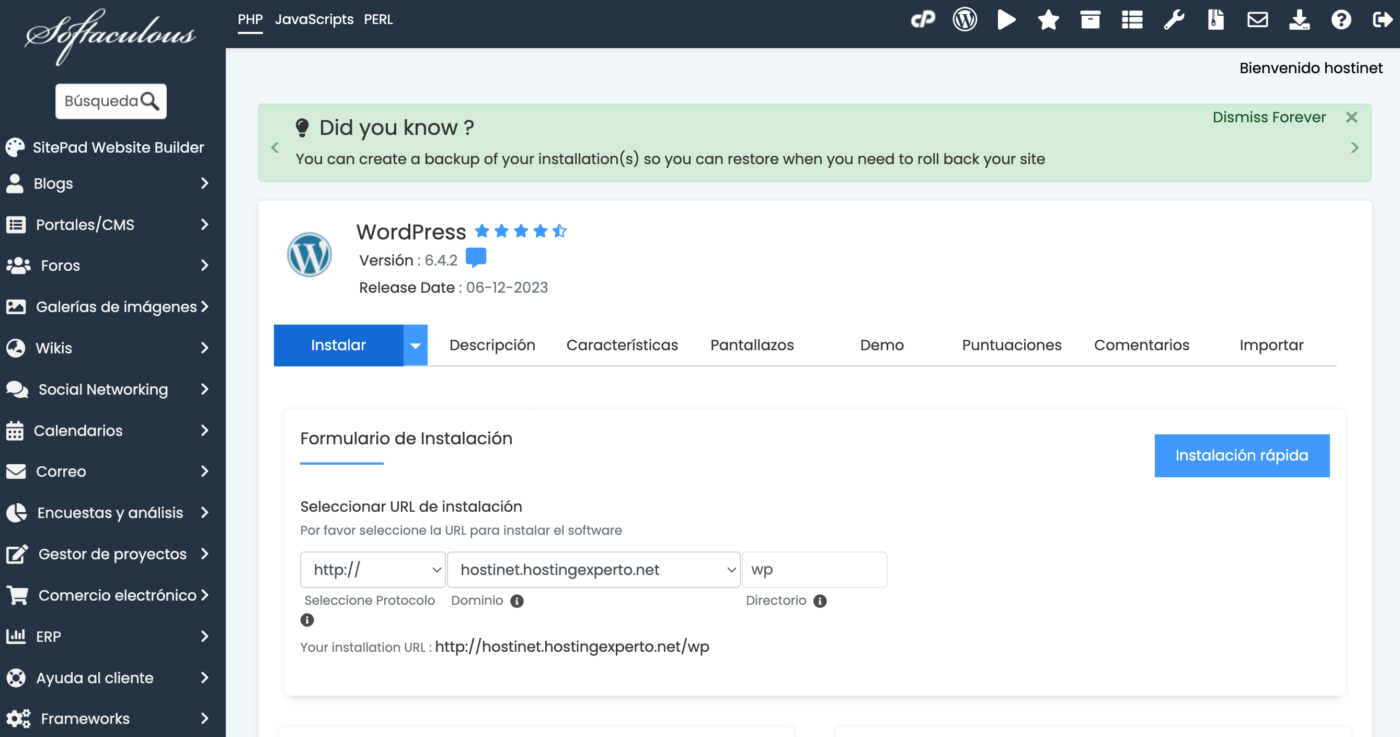Viewport: 1400px width, 737px height.
Task: Switch to the Comentarios tab
Action: 1142,345
